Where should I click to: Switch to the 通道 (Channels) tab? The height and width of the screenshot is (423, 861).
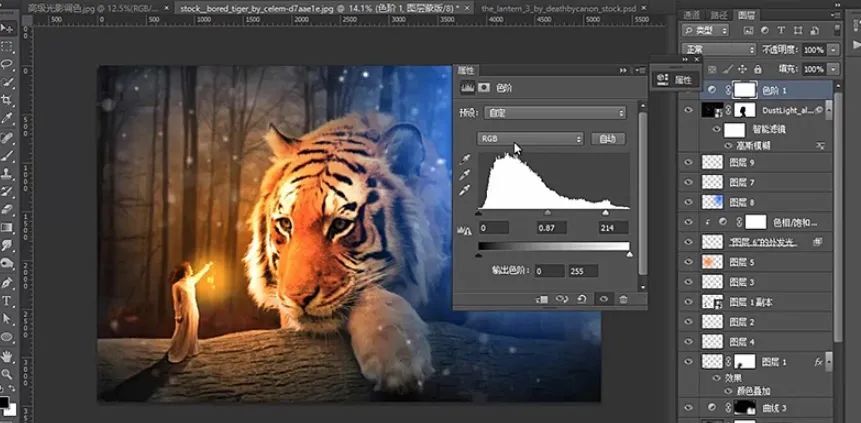[x=692, y=15]
